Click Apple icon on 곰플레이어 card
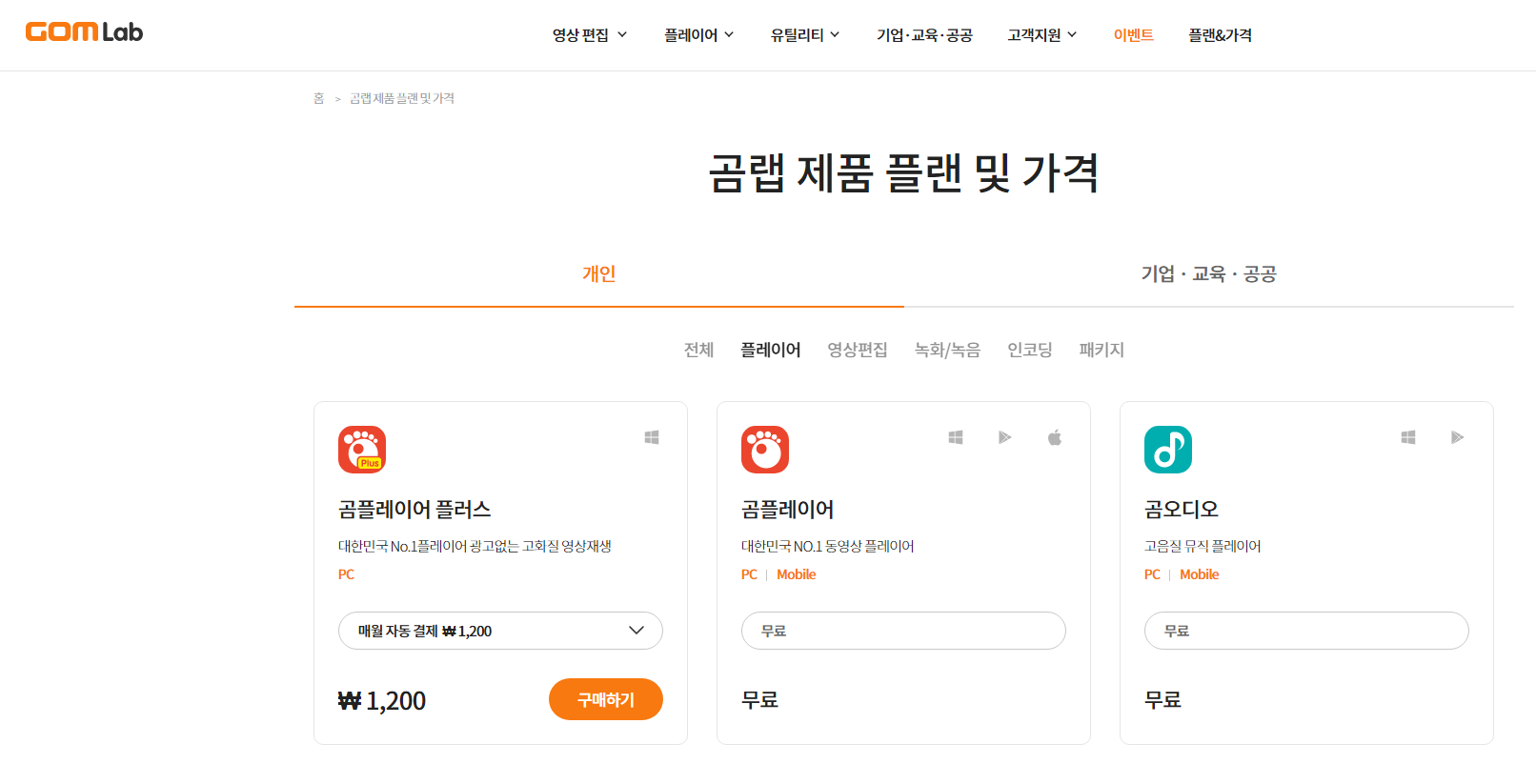Screen dimensions: 1536x784 [1055, 437]
